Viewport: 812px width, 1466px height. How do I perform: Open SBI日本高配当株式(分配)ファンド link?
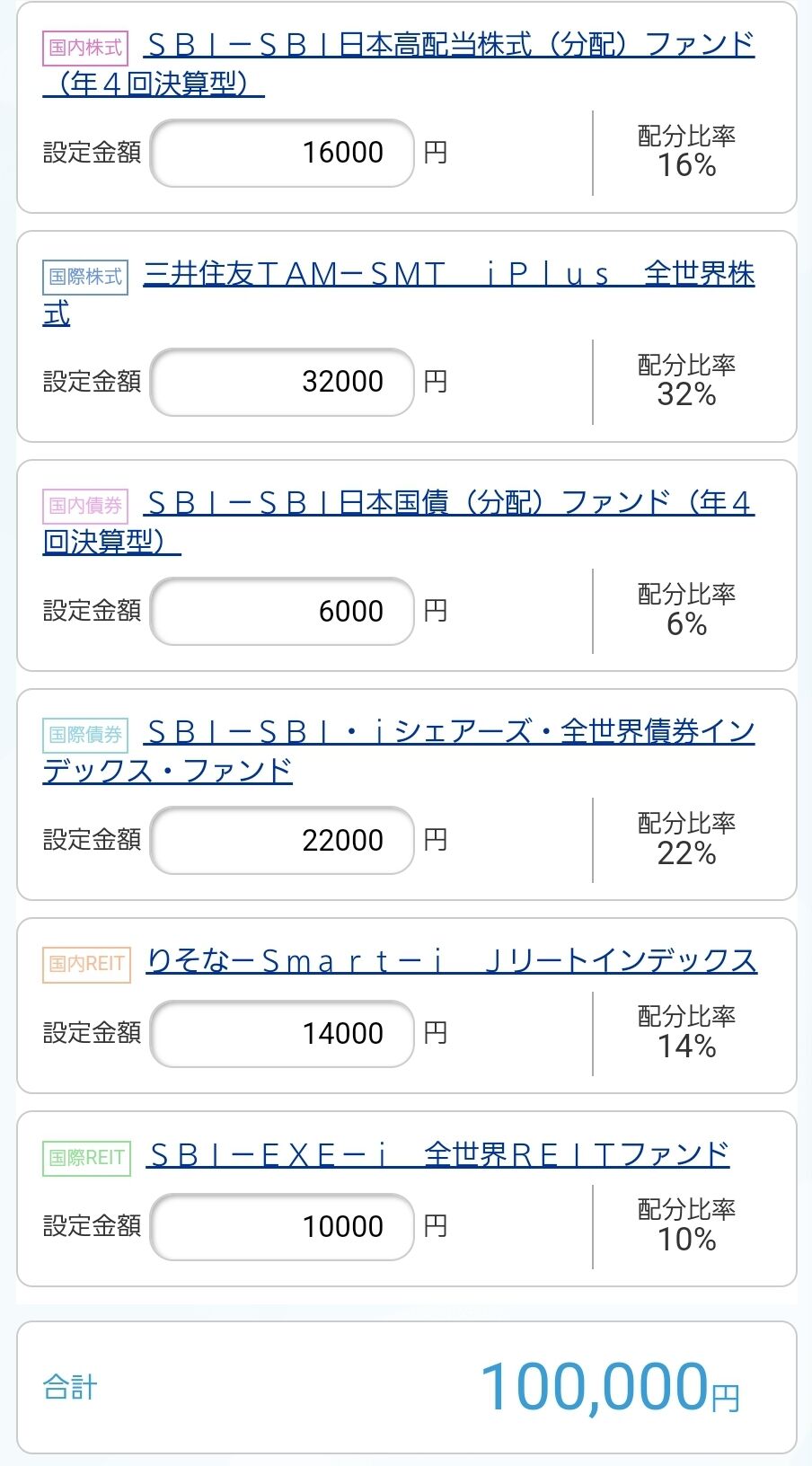pos(449,45)
